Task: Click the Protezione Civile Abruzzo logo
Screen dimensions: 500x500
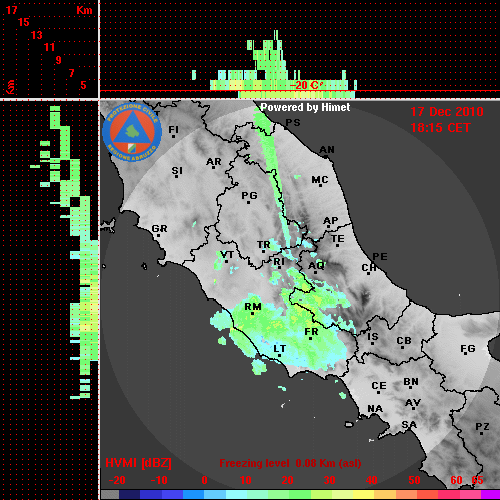Action: point(132,132)
